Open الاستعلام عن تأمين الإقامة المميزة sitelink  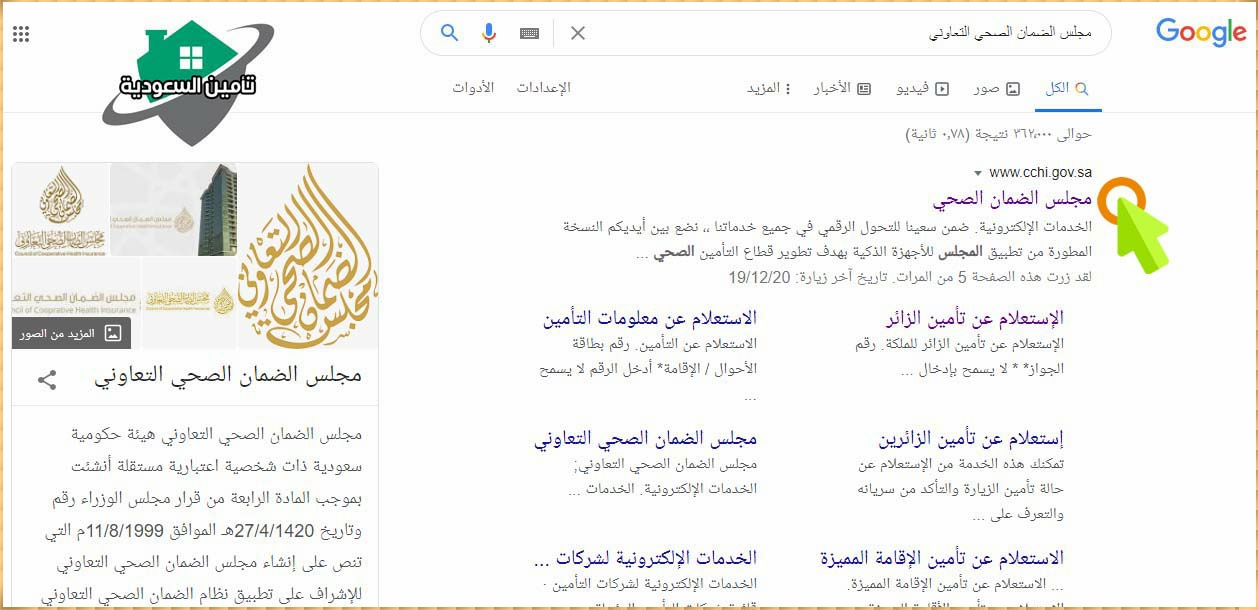coord(942,557)
